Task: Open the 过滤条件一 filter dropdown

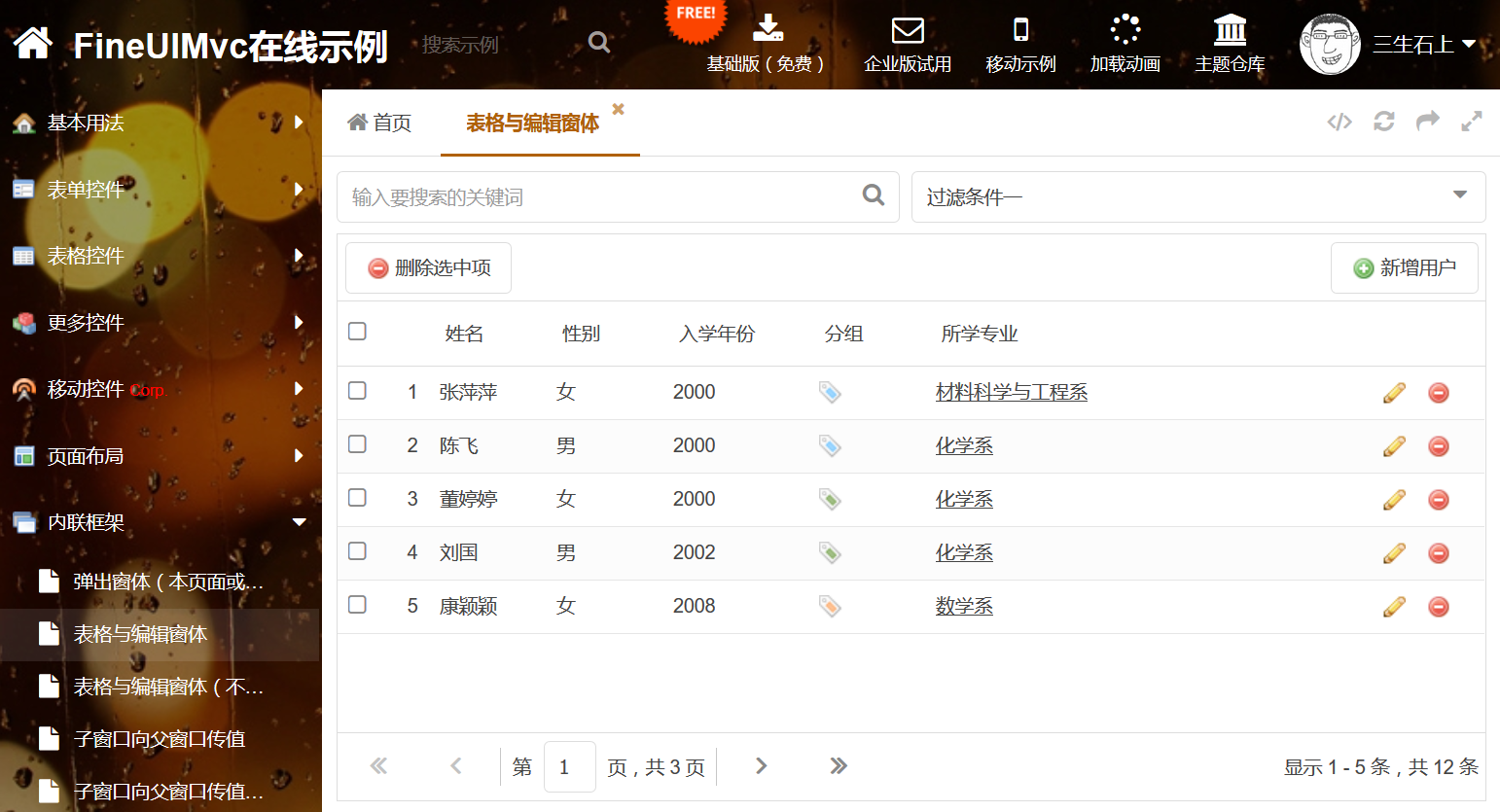Action: click(x=1197, y=197)
